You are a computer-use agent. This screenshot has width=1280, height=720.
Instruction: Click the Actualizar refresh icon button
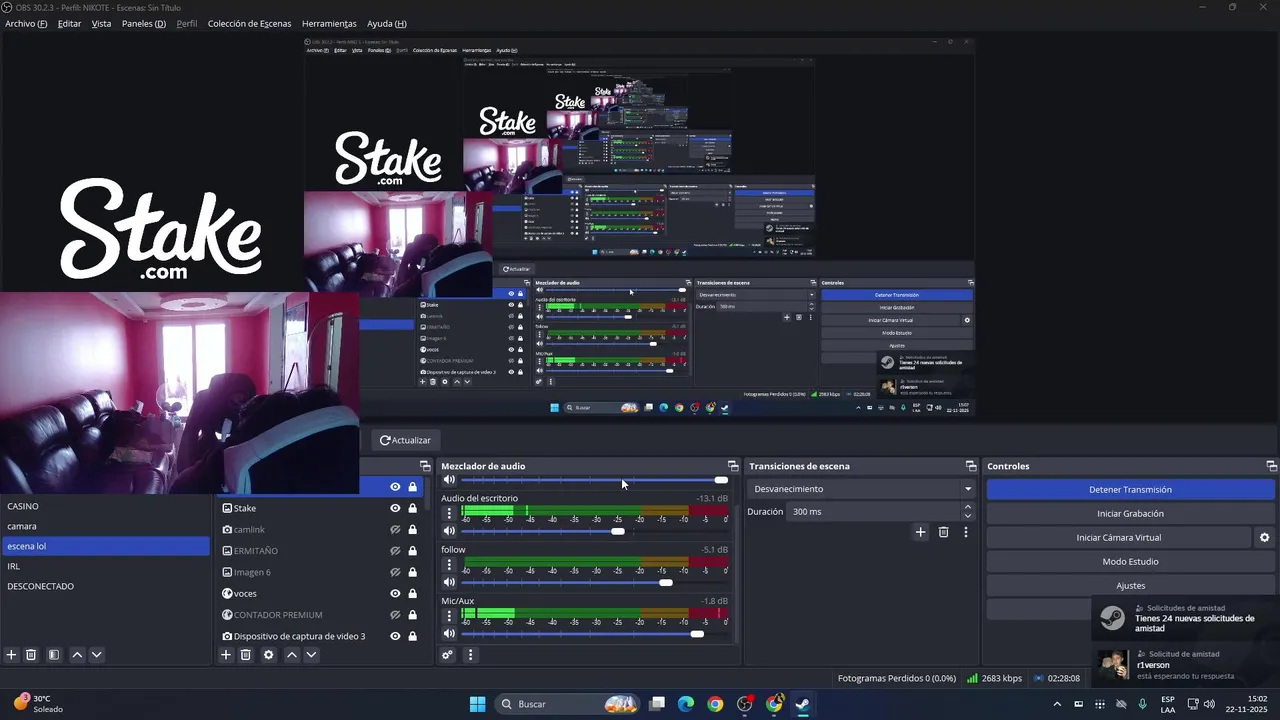pos(405,440)
